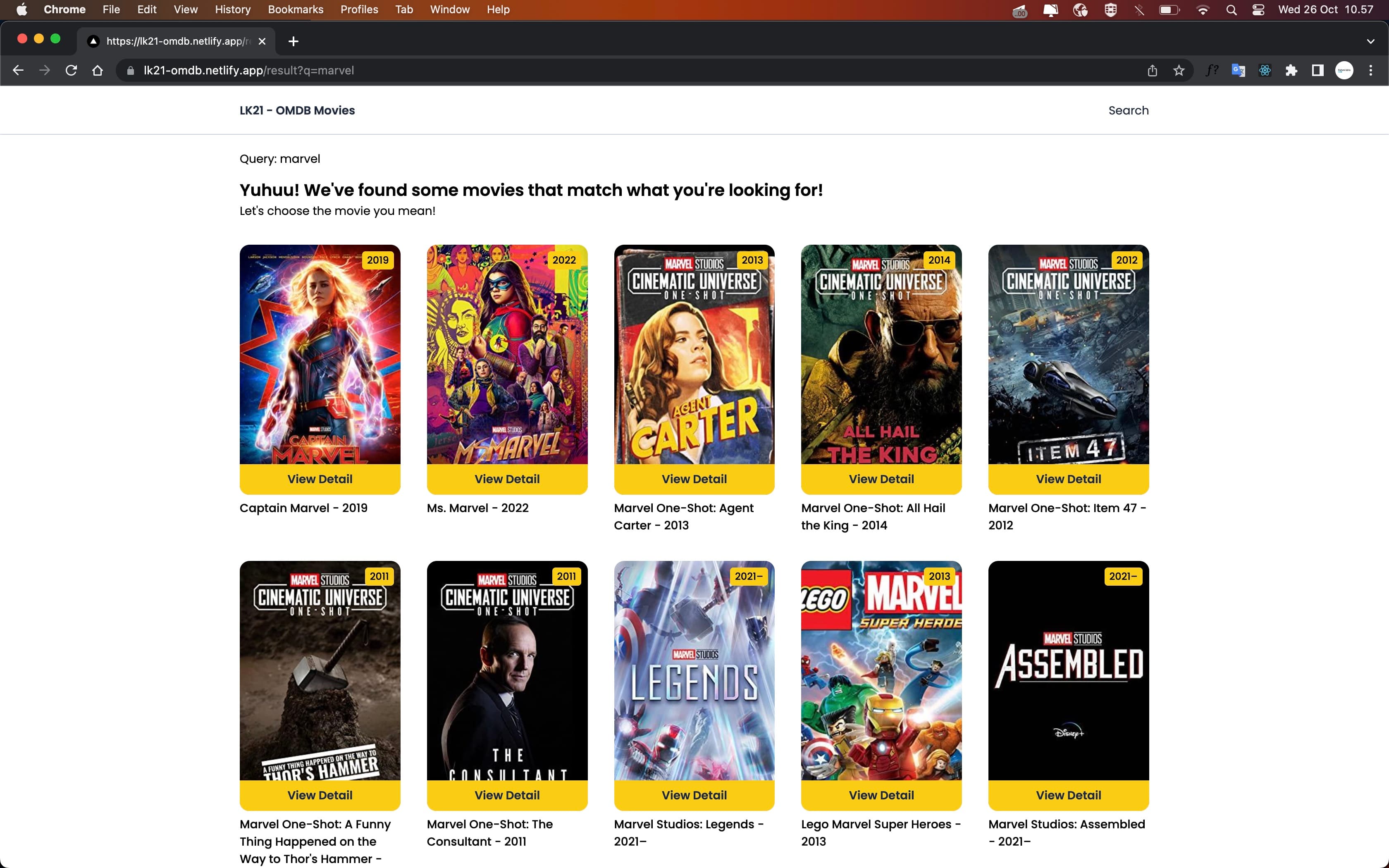Click the Agent Carter poster image
The width and height of the screenshot is (1389, 868).
coord(694,354)
